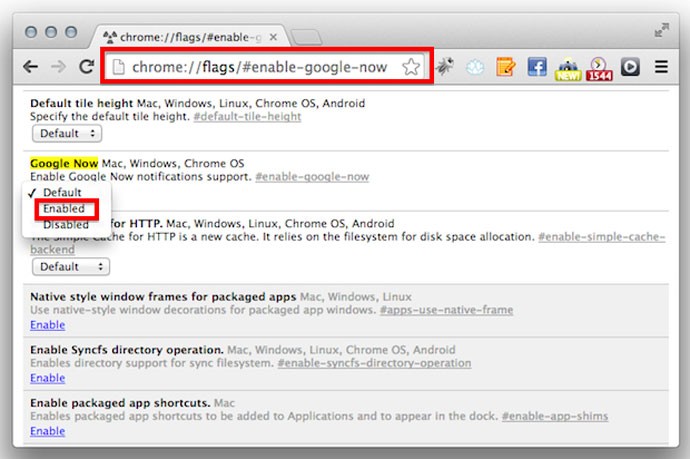Open Chrome's hamburger menu

click(x=661, y=67)
